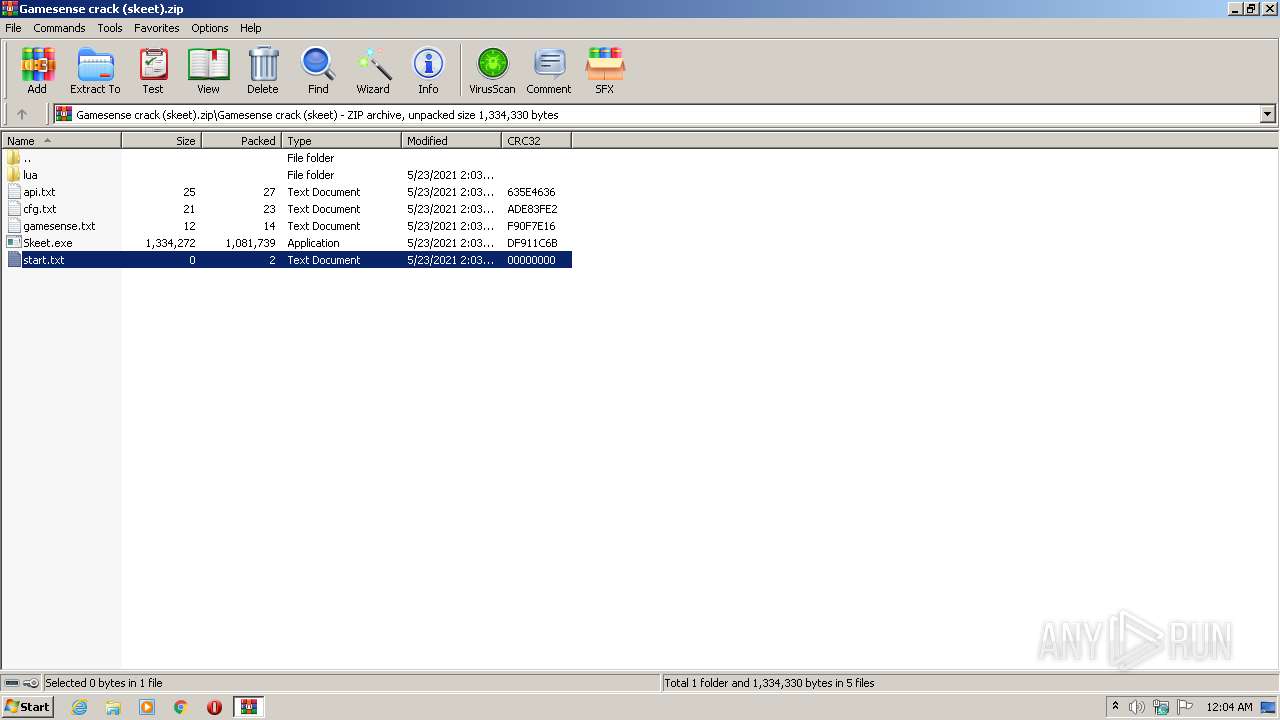The image size is (1280, 720).
Task: Open the Extract To tool
Action: tap(95, 70)
